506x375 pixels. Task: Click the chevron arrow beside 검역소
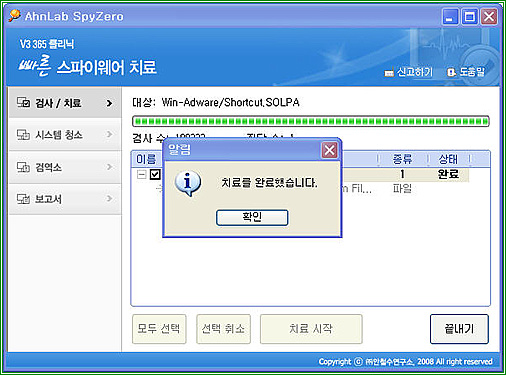109,166
